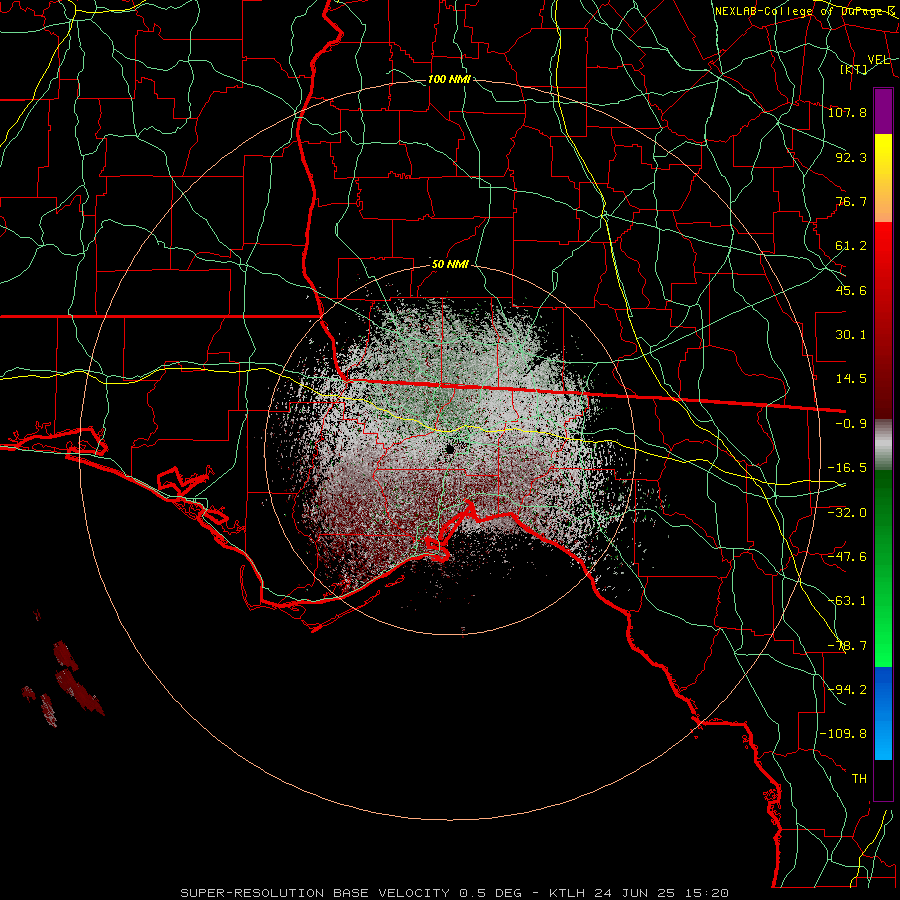
Task: Click the -94.2 scale value
Action: [847, 689]
